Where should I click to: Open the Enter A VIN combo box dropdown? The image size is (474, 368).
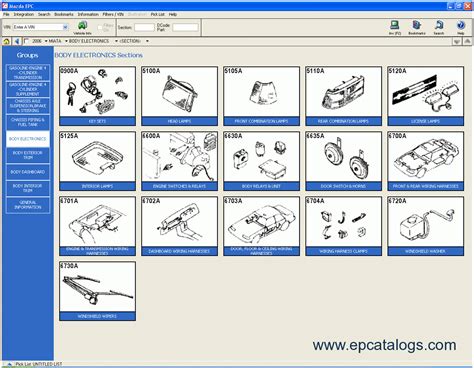pos(65,27)
